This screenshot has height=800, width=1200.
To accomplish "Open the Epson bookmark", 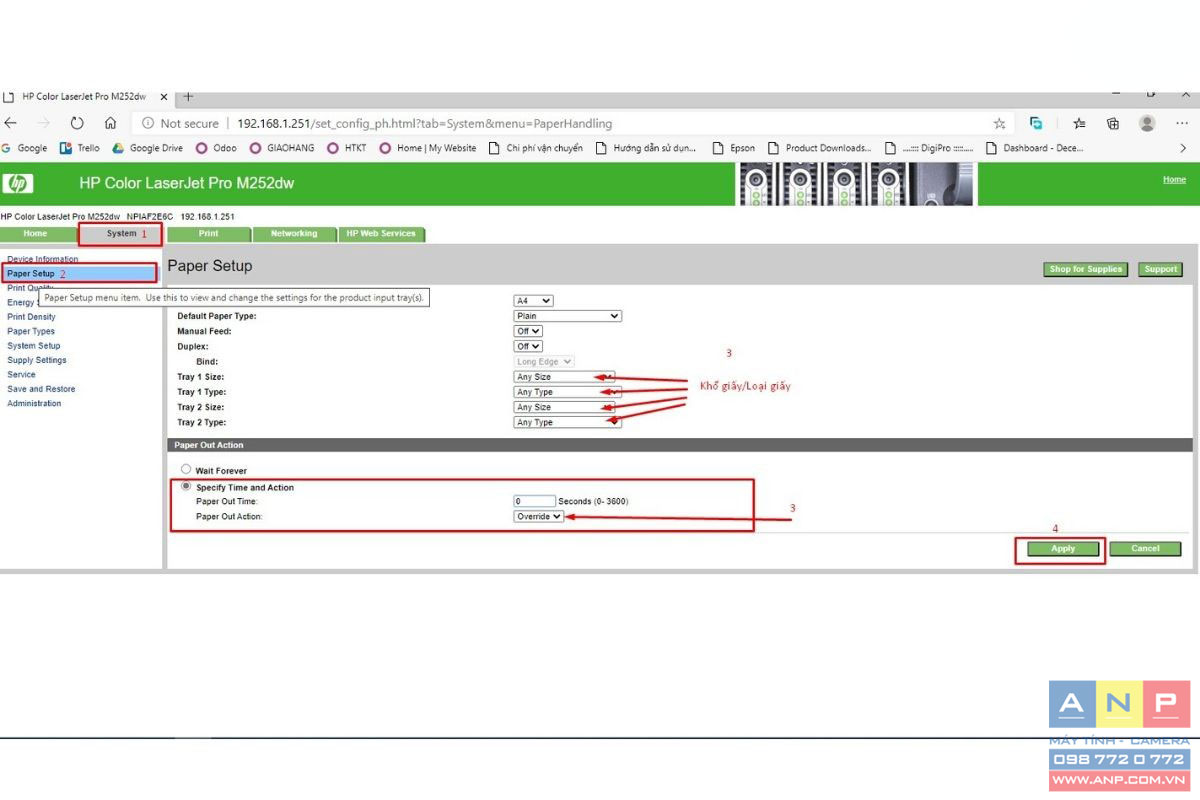I will click(734, 148).
